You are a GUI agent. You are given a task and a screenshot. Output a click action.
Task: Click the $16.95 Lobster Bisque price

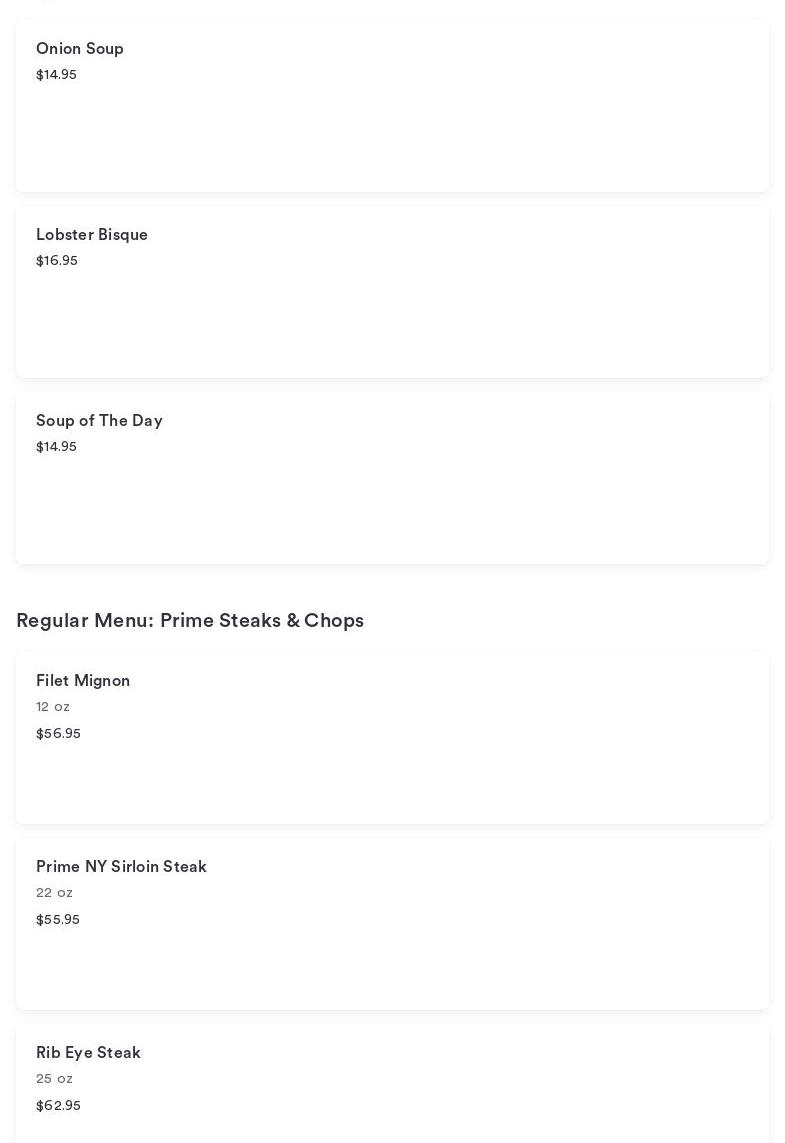[x=57, y=261]
